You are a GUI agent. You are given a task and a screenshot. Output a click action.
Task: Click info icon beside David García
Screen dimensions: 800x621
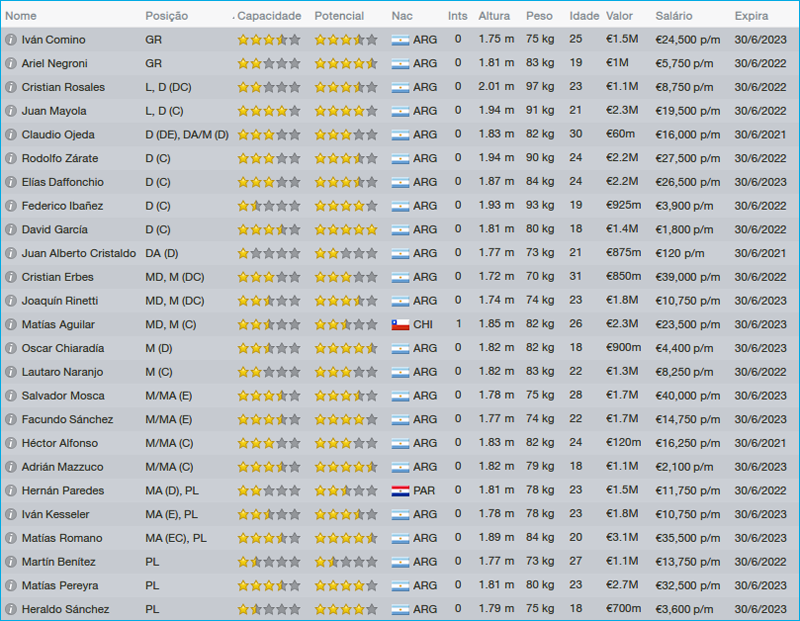coord(11,230)
